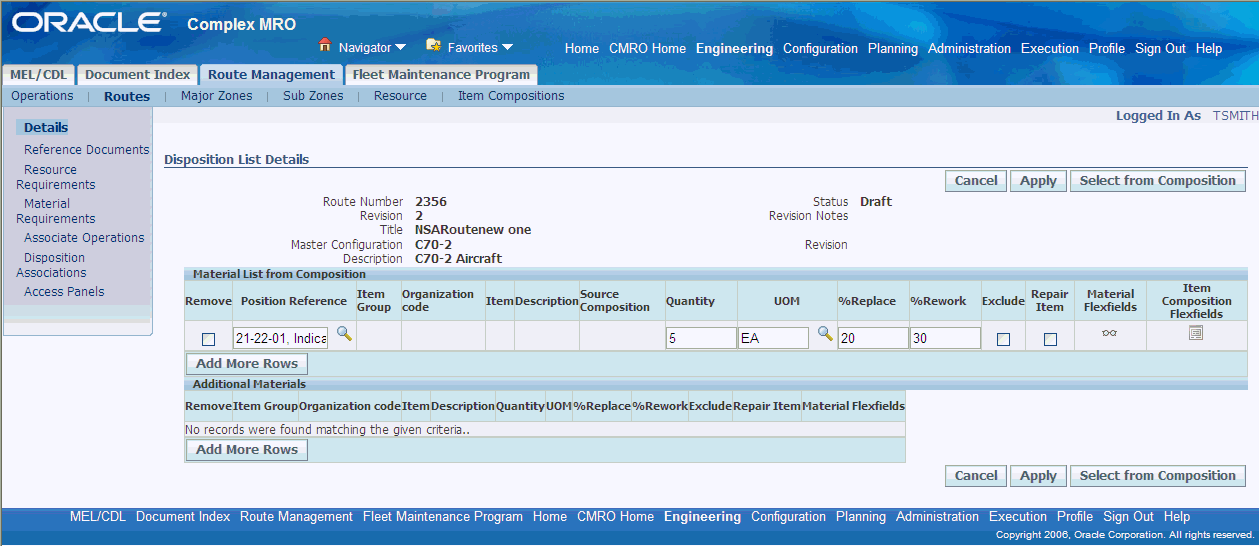Screen dimensions: 1259x546
Task: Click Add More Rows under Material List
Action: tap(247, 363)
